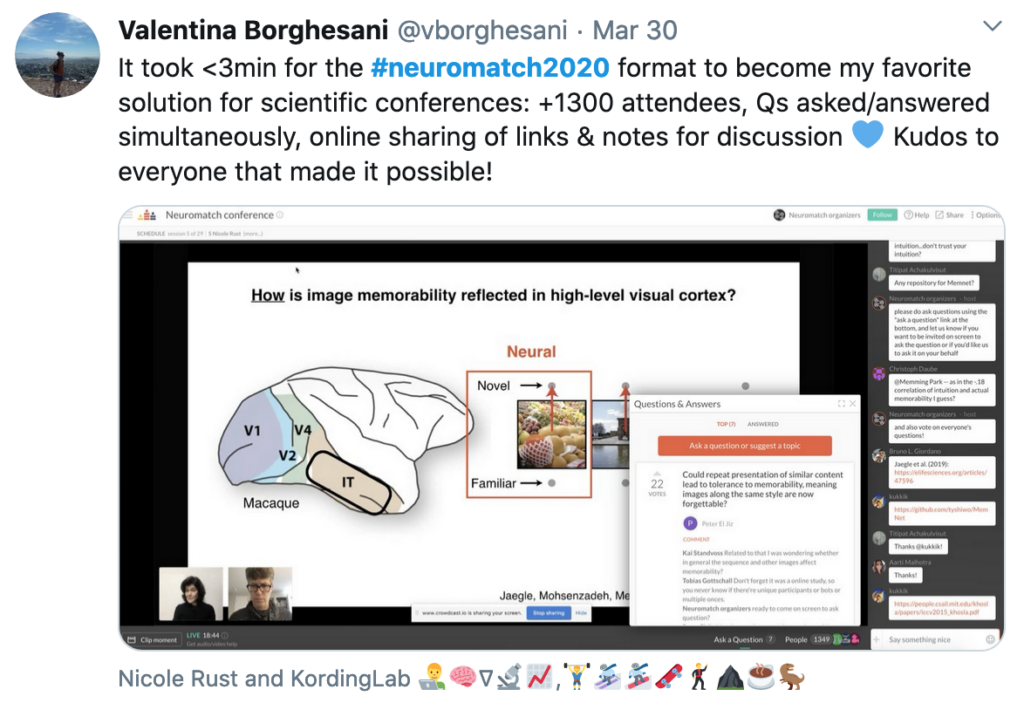1024x703 pixels.
Task: Click the LIVE 18:44 info icon
Action: click(x=225, y=635)
